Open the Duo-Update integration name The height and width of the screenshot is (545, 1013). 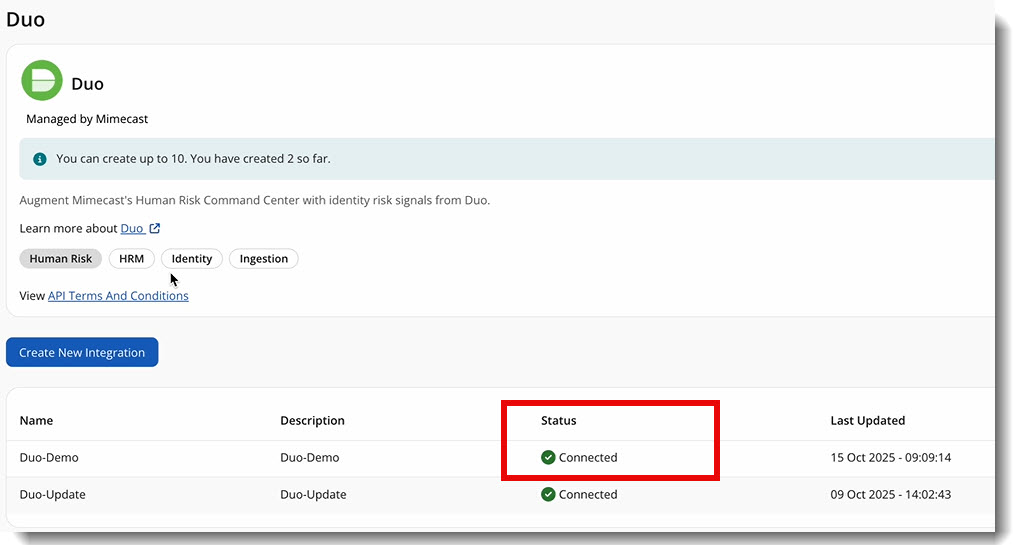tap(53, 495)
